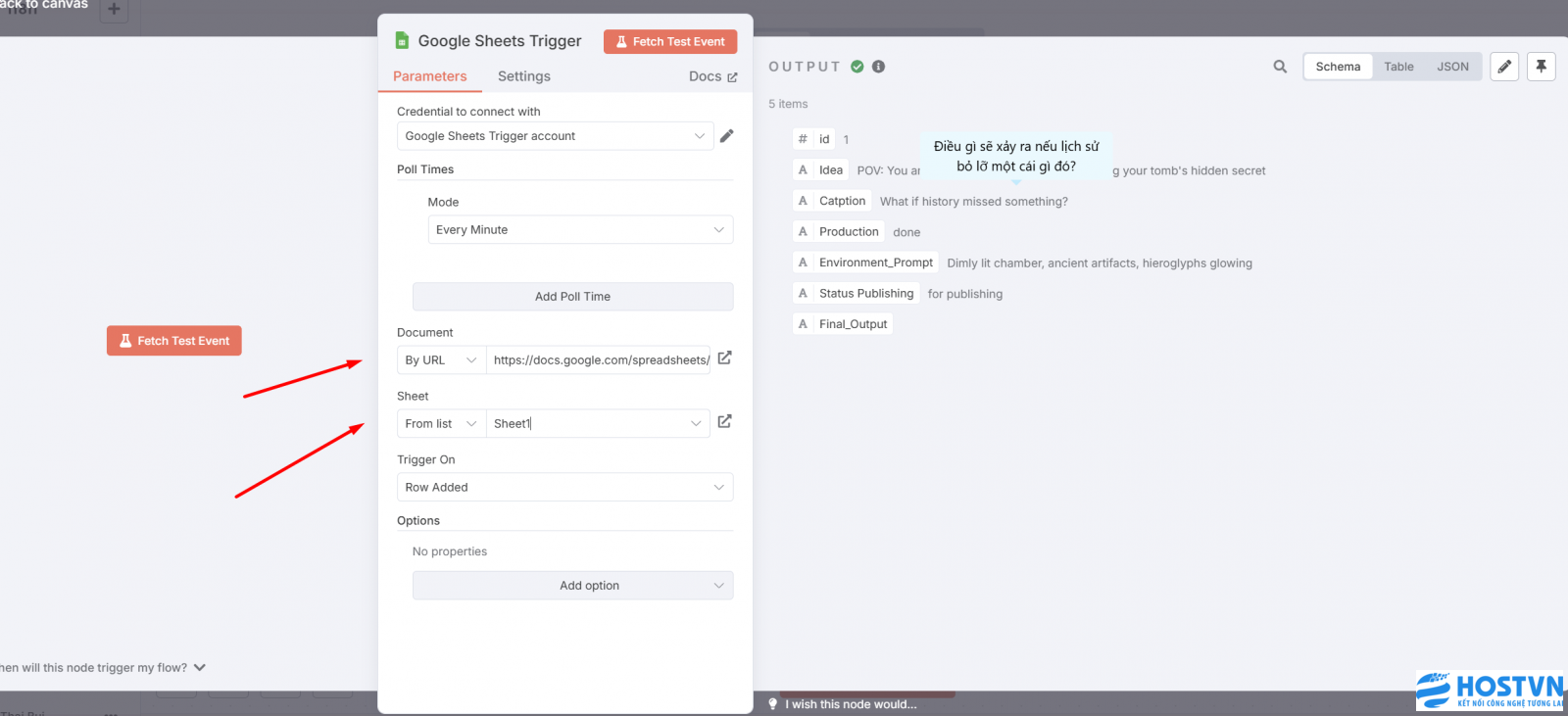This screenshot has height=716, width=1568.
Task: Open the Mode Every Minute dropdown
Action: tap(580, 229)
